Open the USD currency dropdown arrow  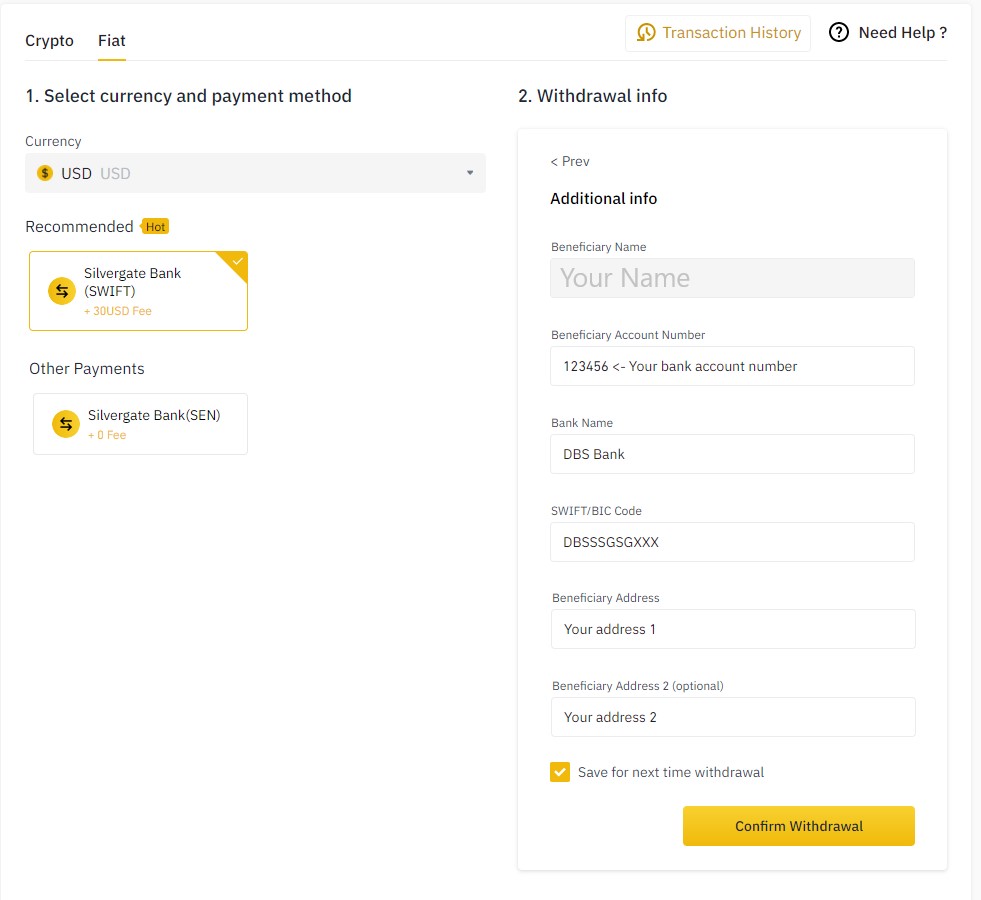click(470, 173)
